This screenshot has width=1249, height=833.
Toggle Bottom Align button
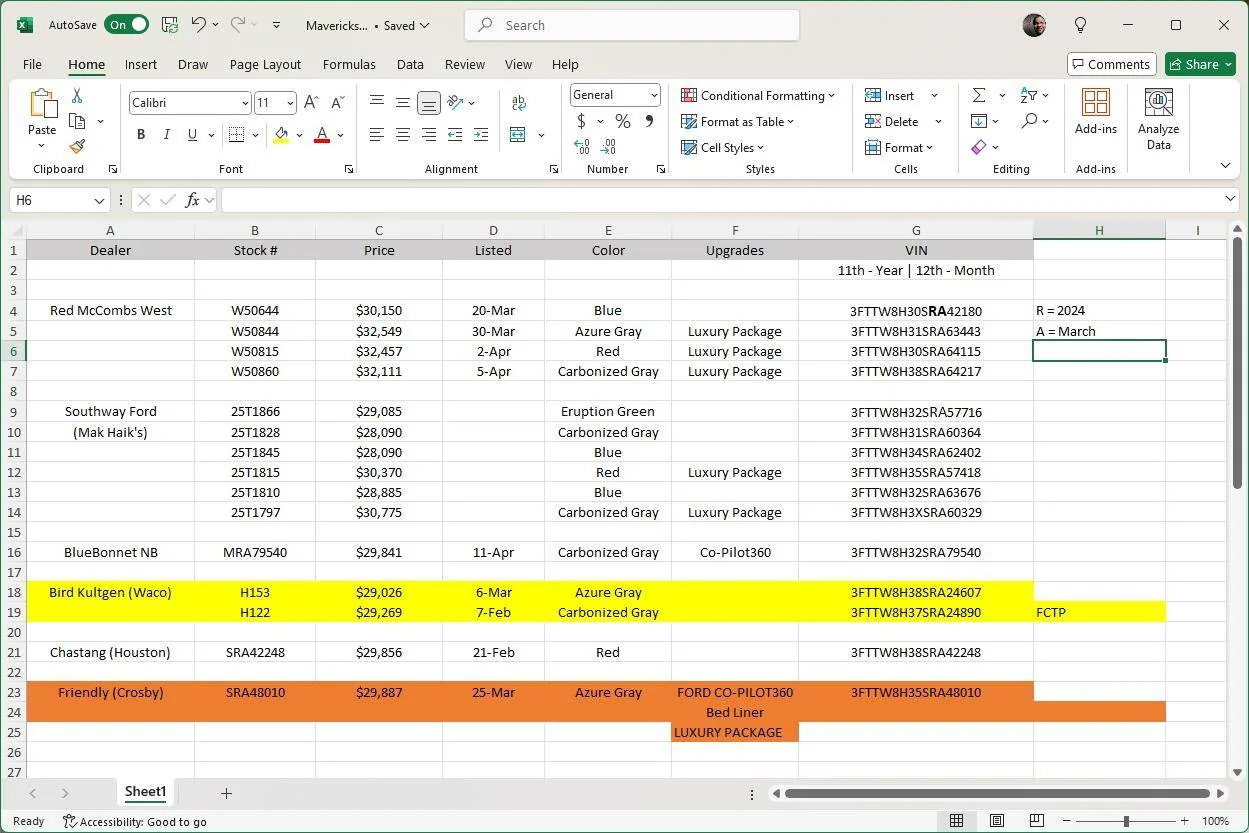(428, 102)
